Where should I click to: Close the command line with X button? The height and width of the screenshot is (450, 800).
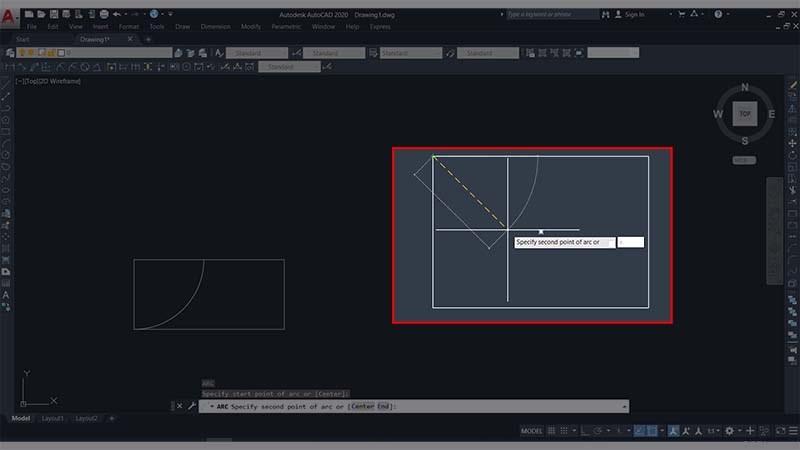(179, 406)
